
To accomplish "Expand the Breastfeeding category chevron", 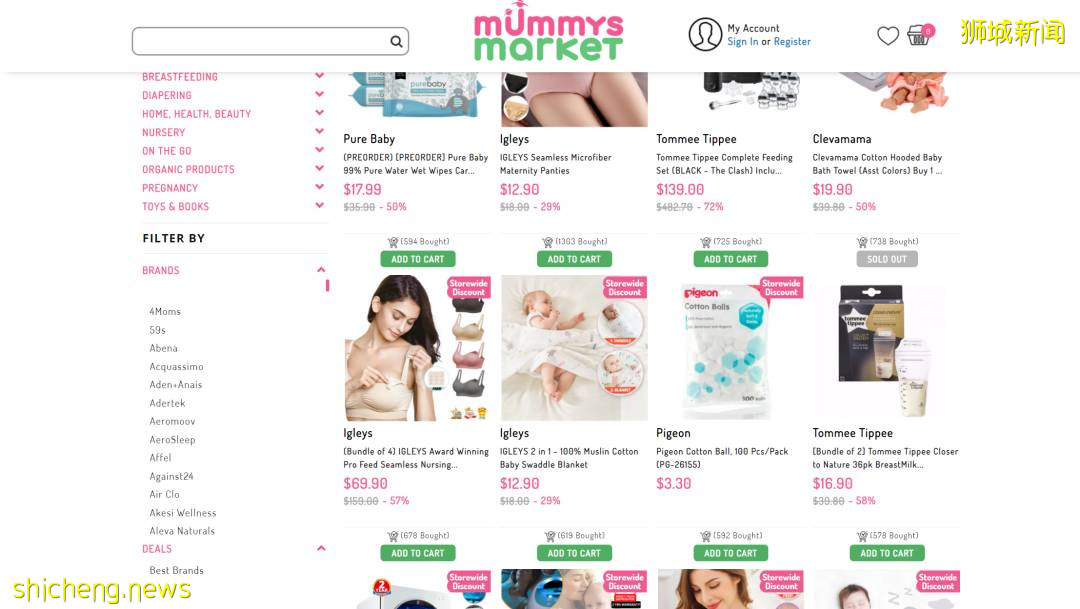I will tap(320, 75).
